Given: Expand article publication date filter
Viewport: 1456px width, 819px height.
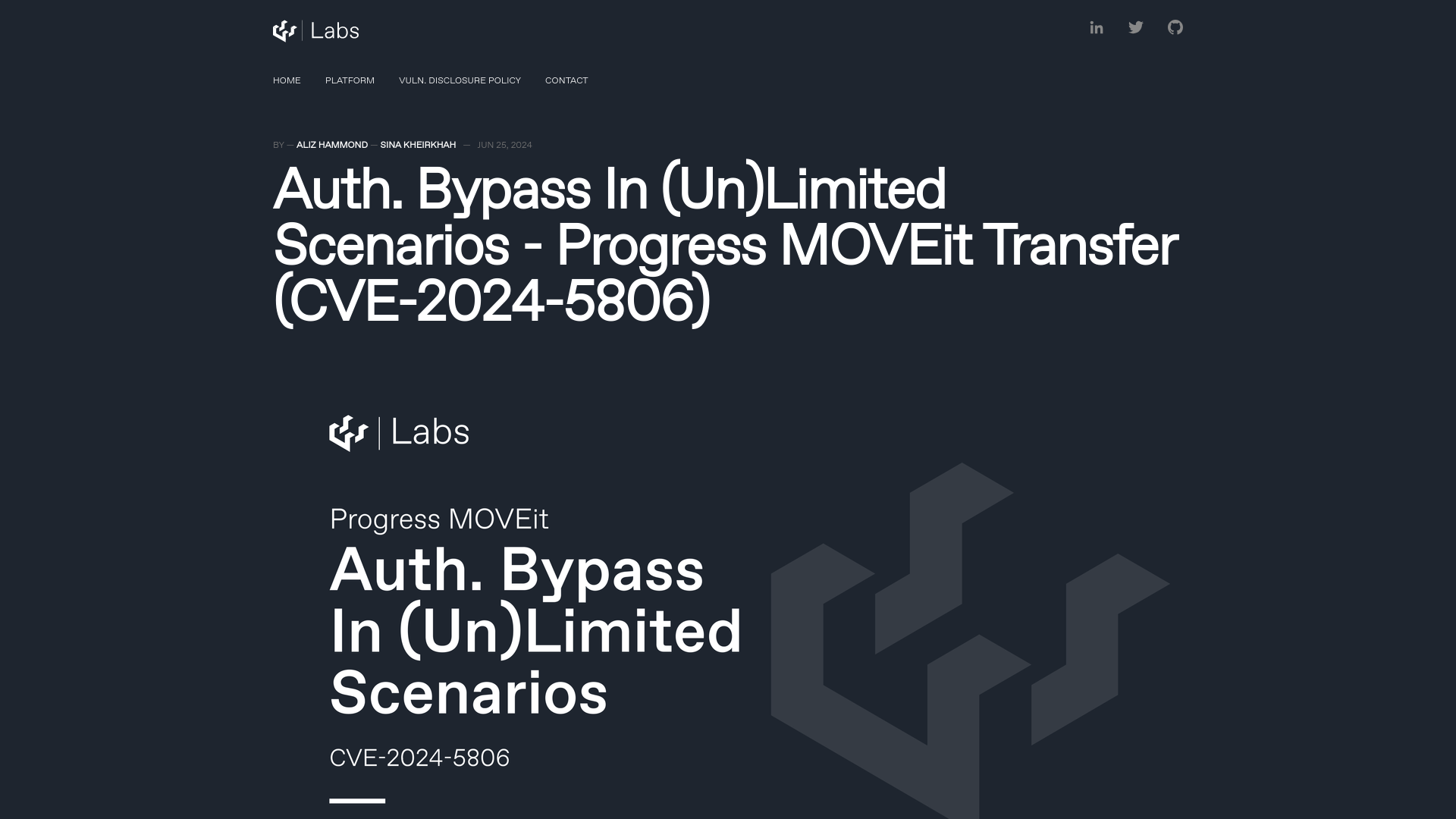Looking at the screenshot, I should pos(504,145).
